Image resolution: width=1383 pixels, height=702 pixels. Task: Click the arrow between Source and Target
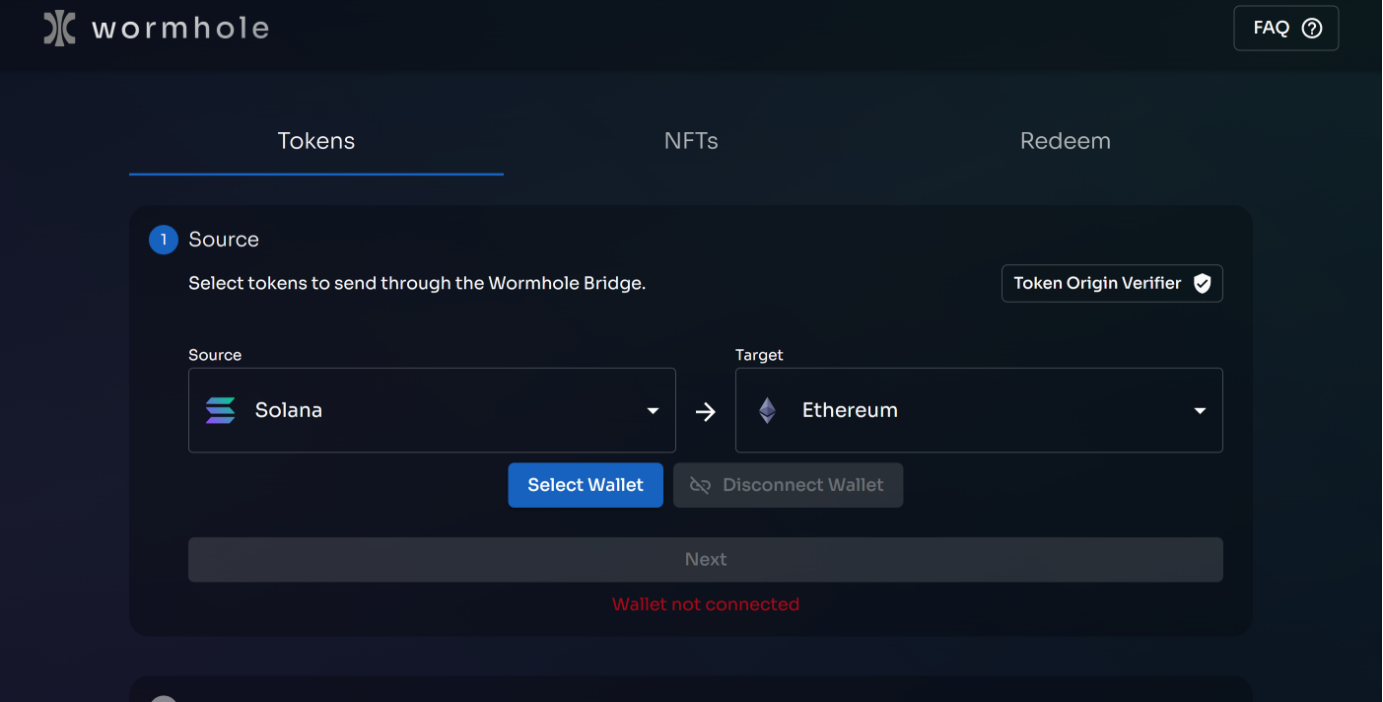[x=705, y=412]
